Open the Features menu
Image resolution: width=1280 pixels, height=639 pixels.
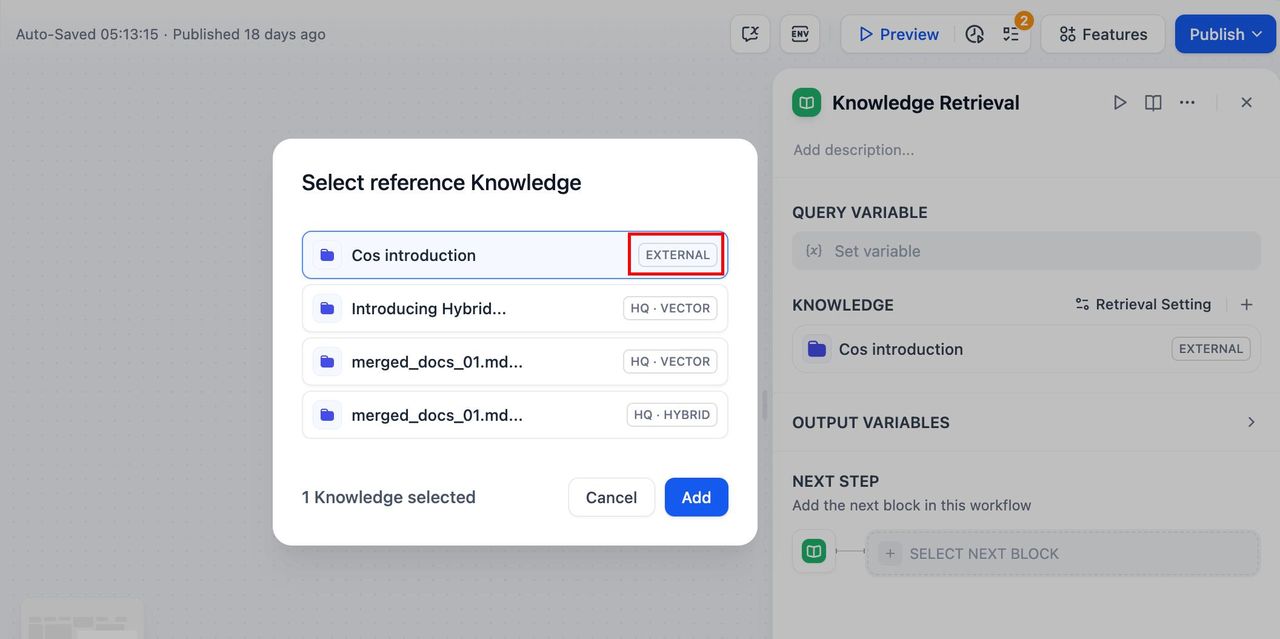click(x=1102, y=34)
